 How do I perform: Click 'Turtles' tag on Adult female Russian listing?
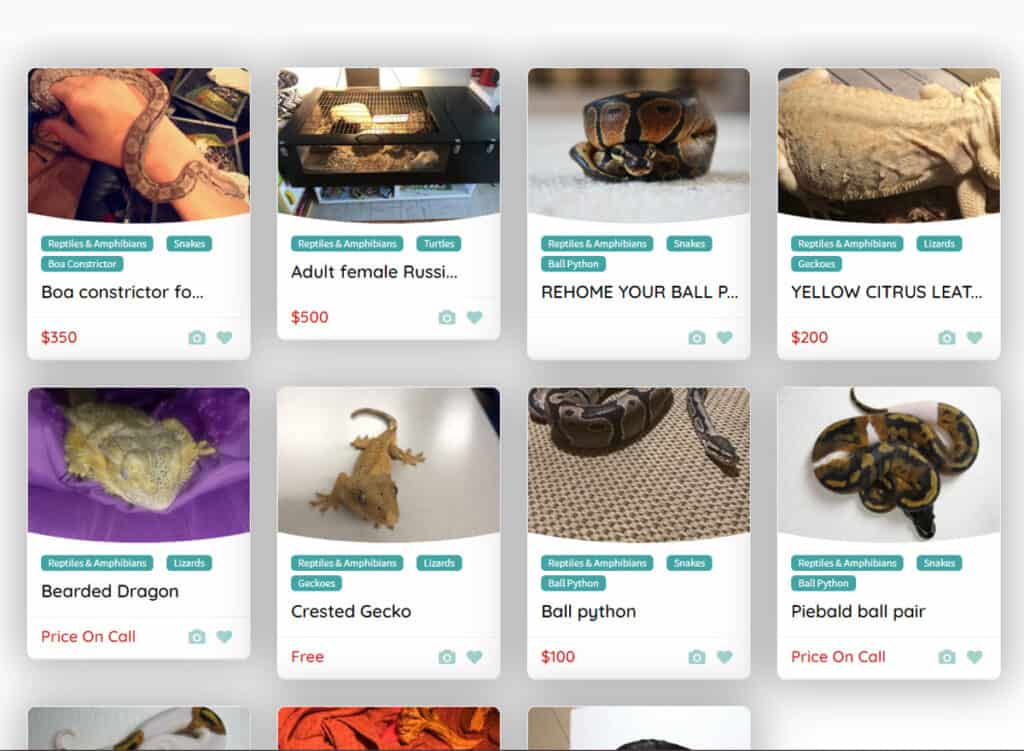(439, 243)
